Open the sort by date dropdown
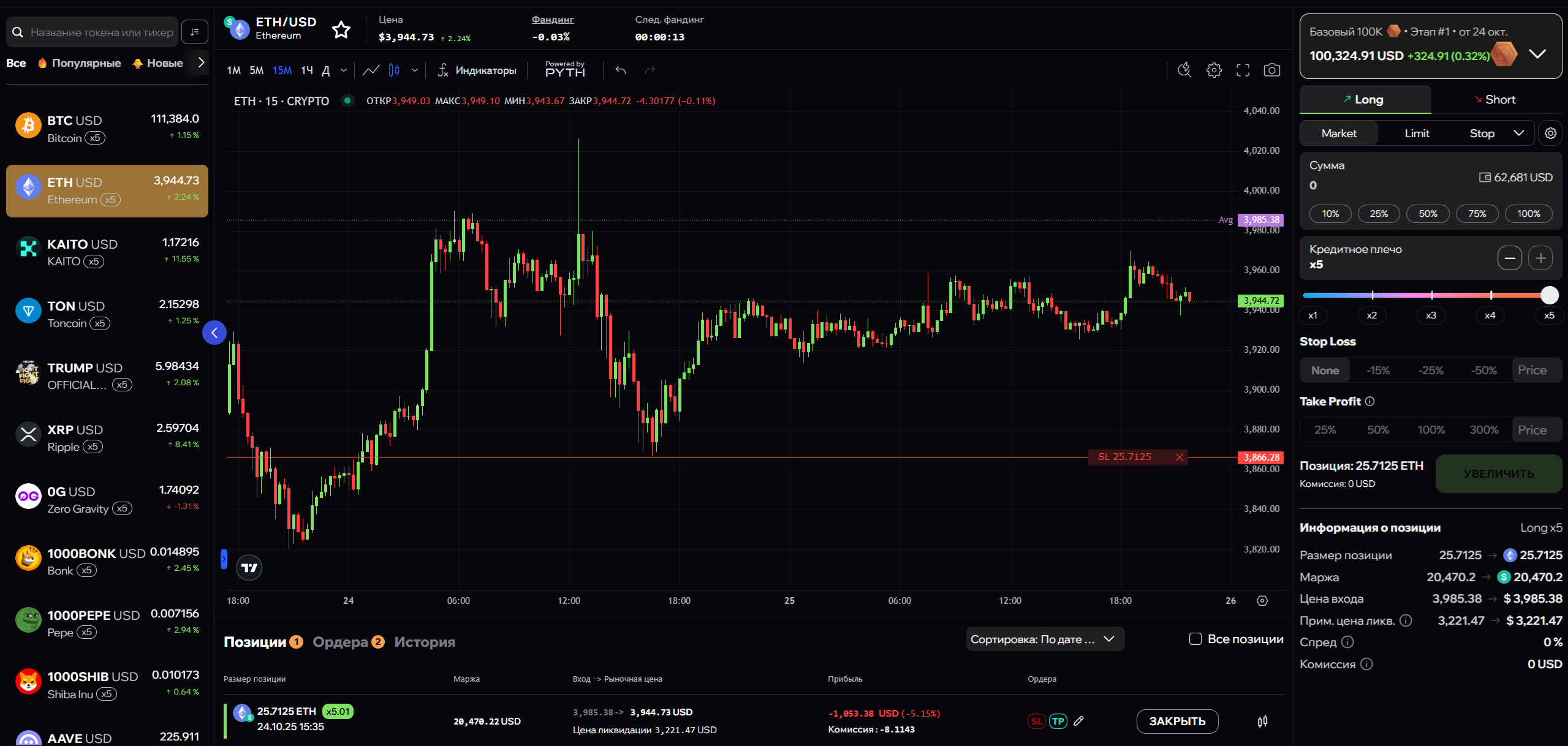 pos(1044,639)
